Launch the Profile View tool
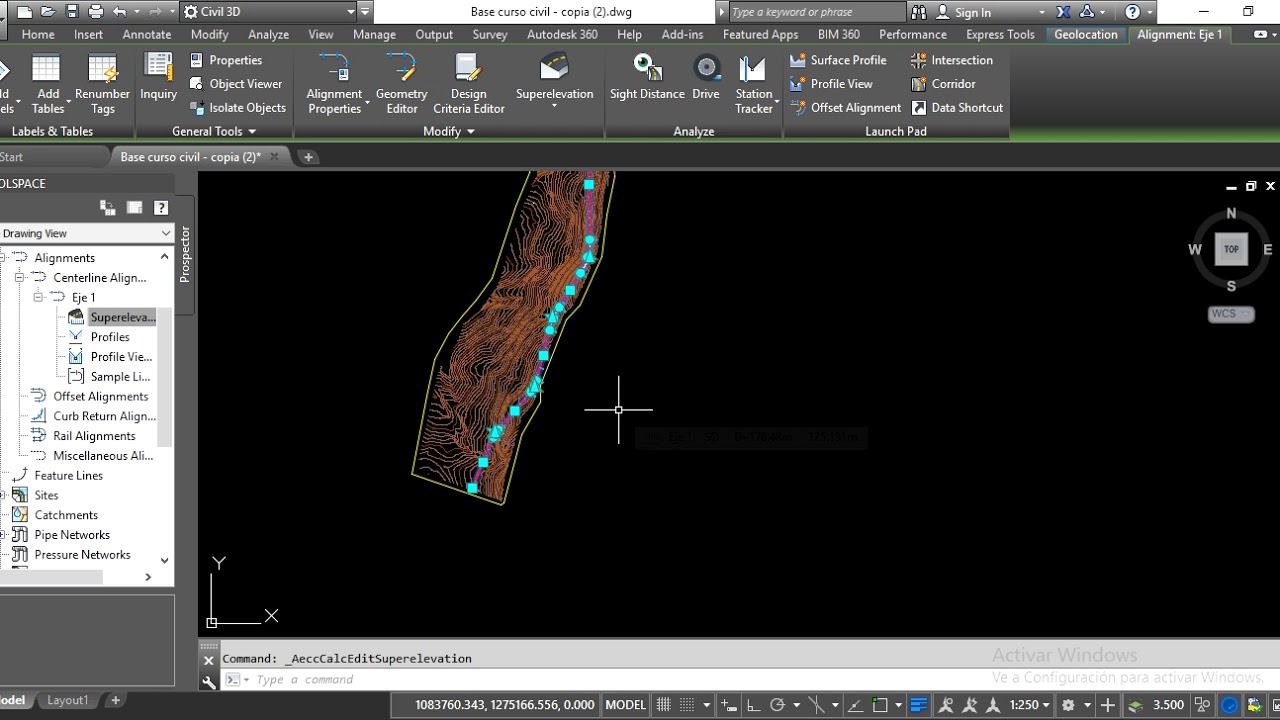Viewport: 1280px width, 720px height. [831, 84]
